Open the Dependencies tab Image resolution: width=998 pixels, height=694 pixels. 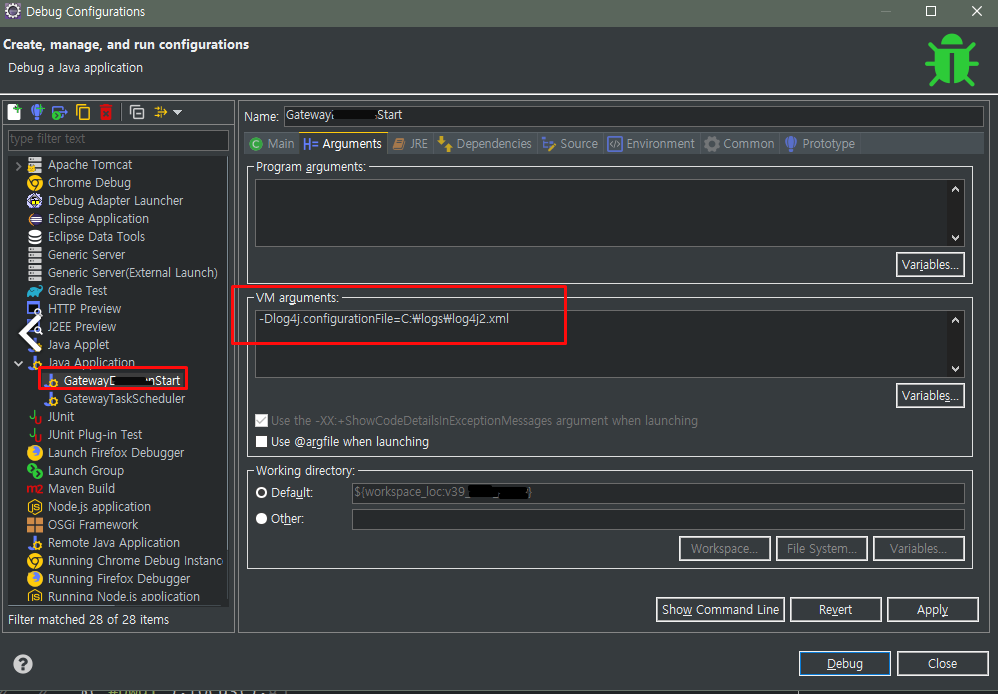click(484, 144)
